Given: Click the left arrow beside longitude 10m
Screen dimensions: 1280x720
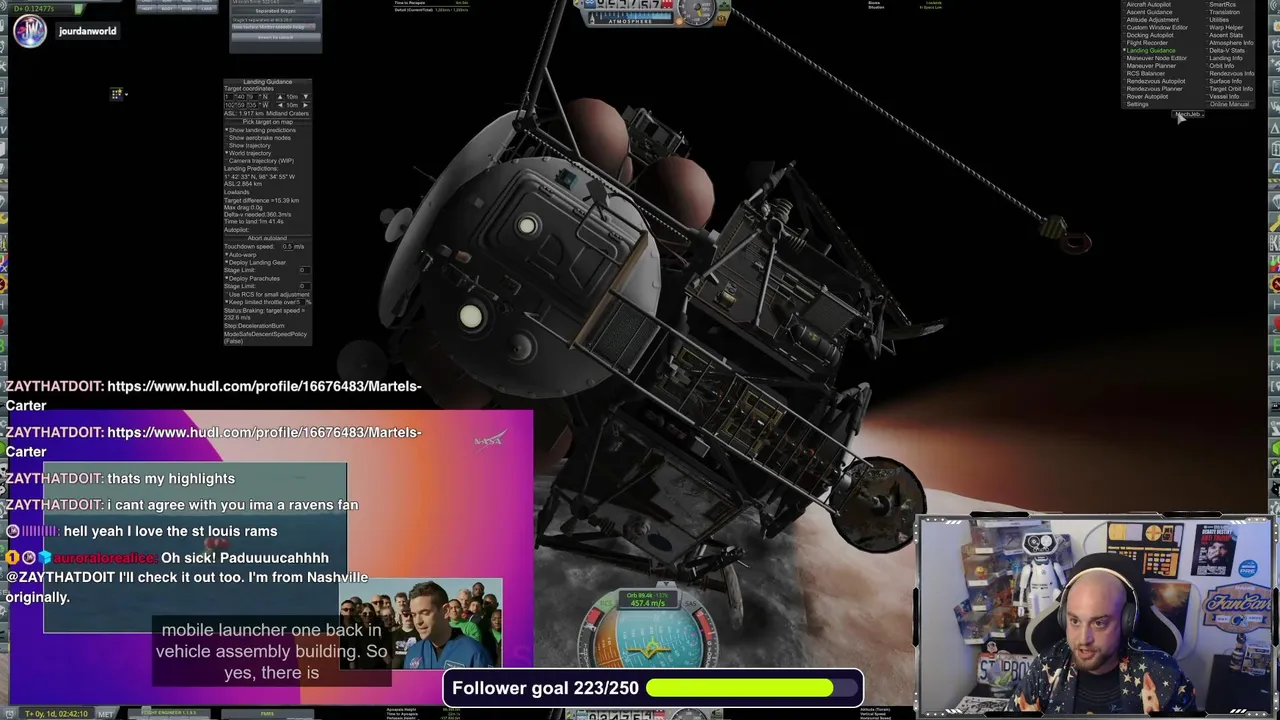Looking at the screenshot, I should click(280, 105).
